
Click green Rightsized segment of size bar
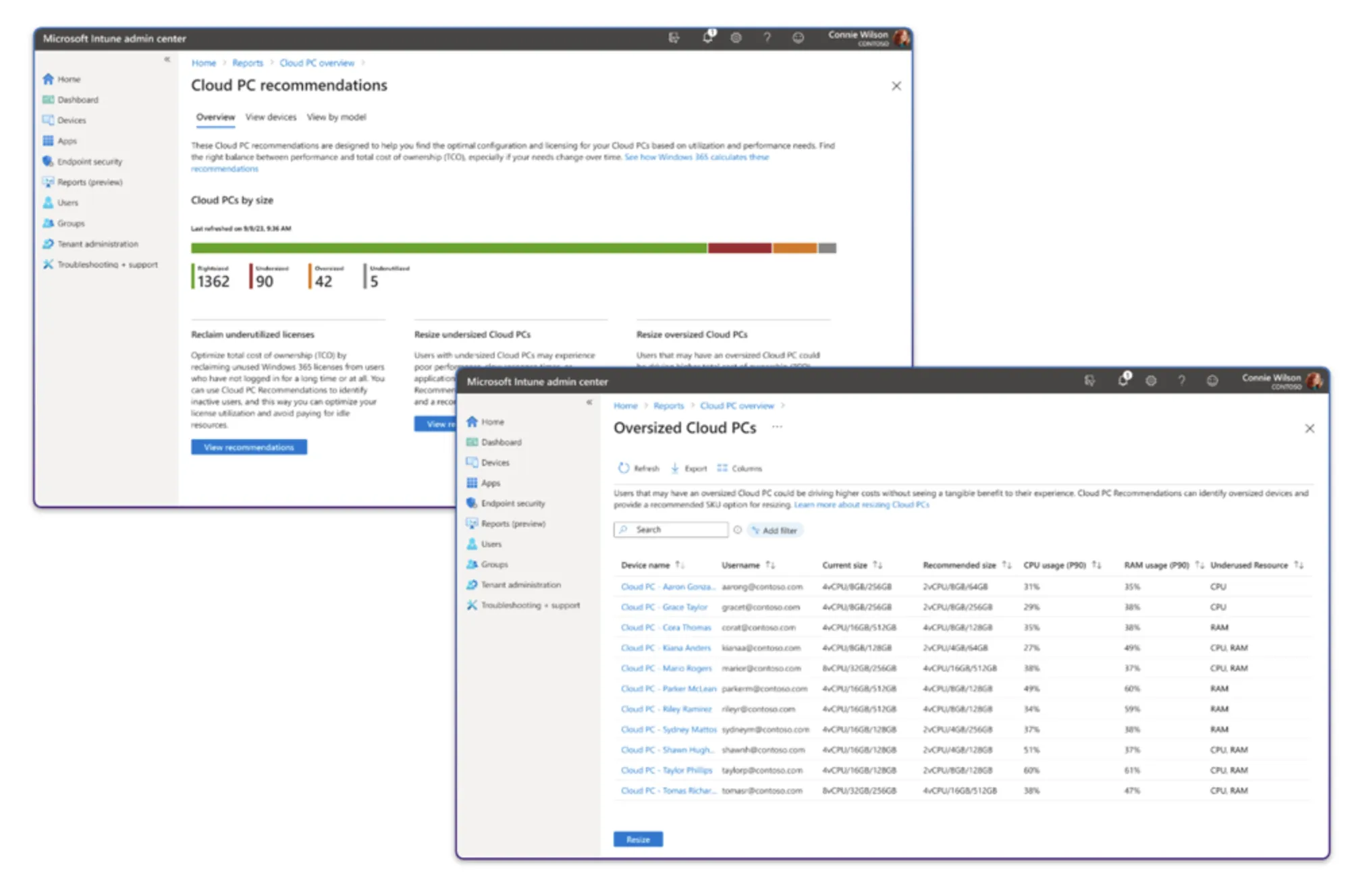coord(449,248)
